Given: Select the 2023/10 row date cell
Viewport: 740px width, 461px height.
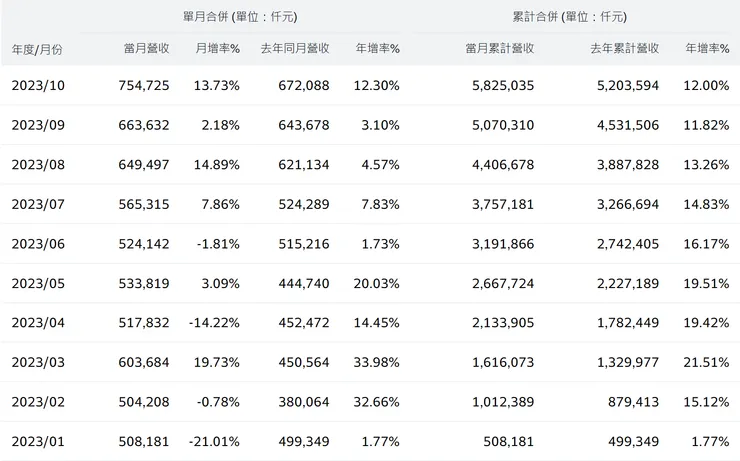Looking at the screenshot, I should coord(37,86).
